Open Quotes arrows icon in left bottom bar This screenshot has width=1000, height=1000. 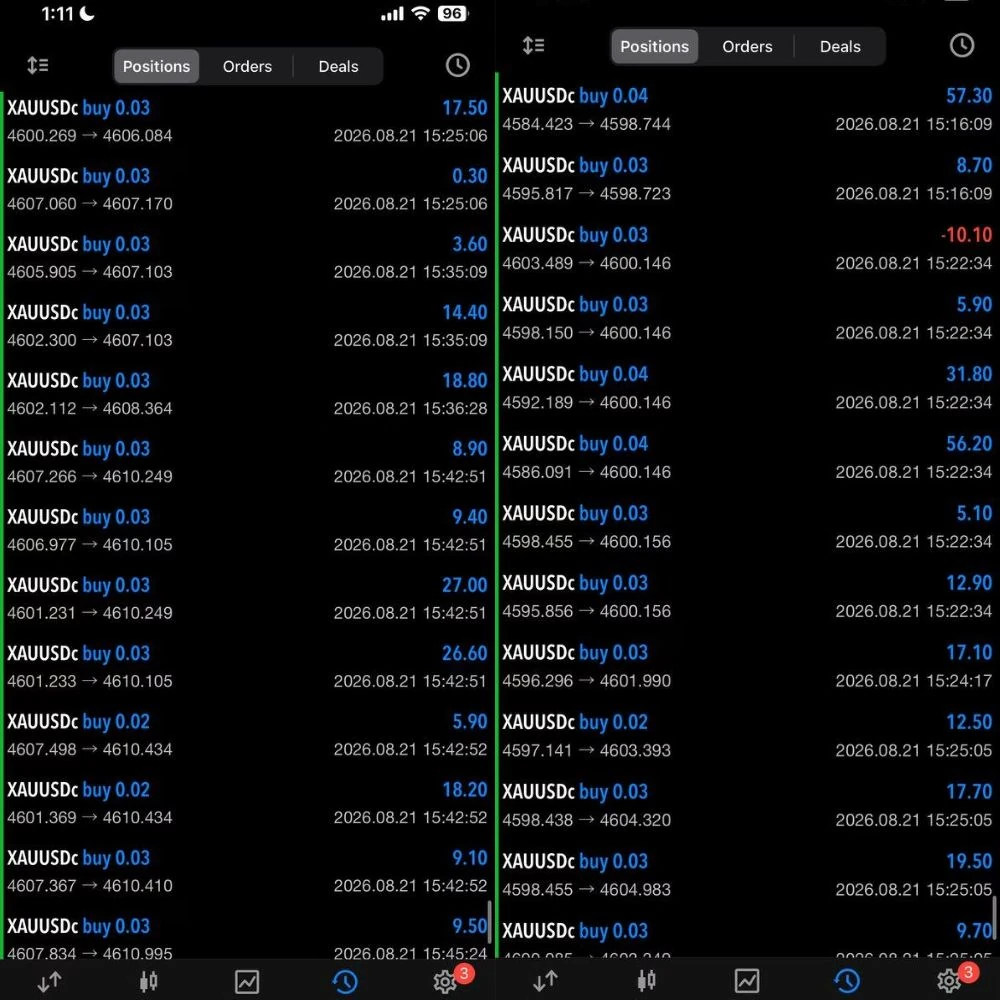(49, 981)
